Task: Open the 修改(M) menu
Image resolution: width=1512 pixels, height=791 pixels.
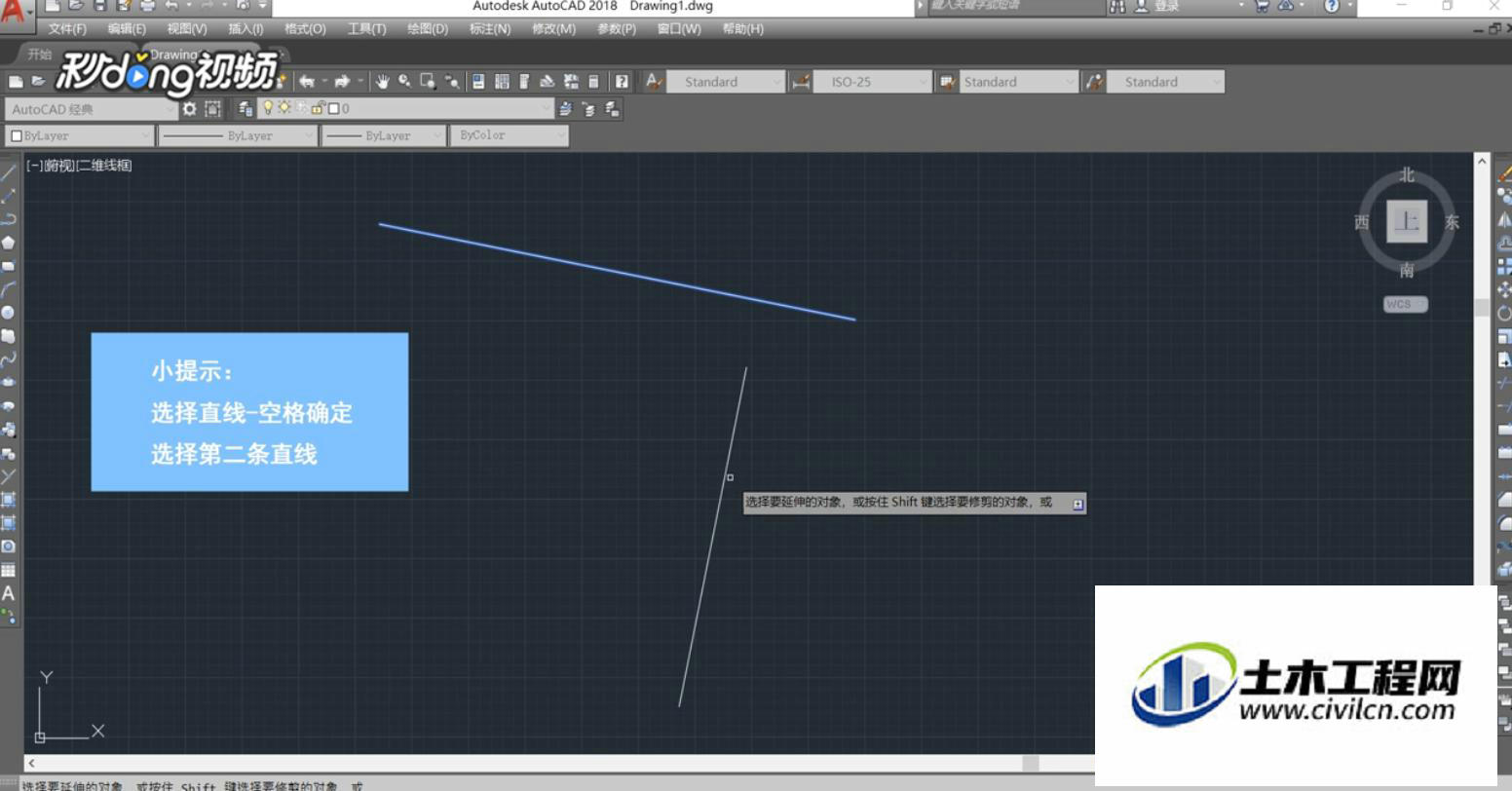Action: 553,29
